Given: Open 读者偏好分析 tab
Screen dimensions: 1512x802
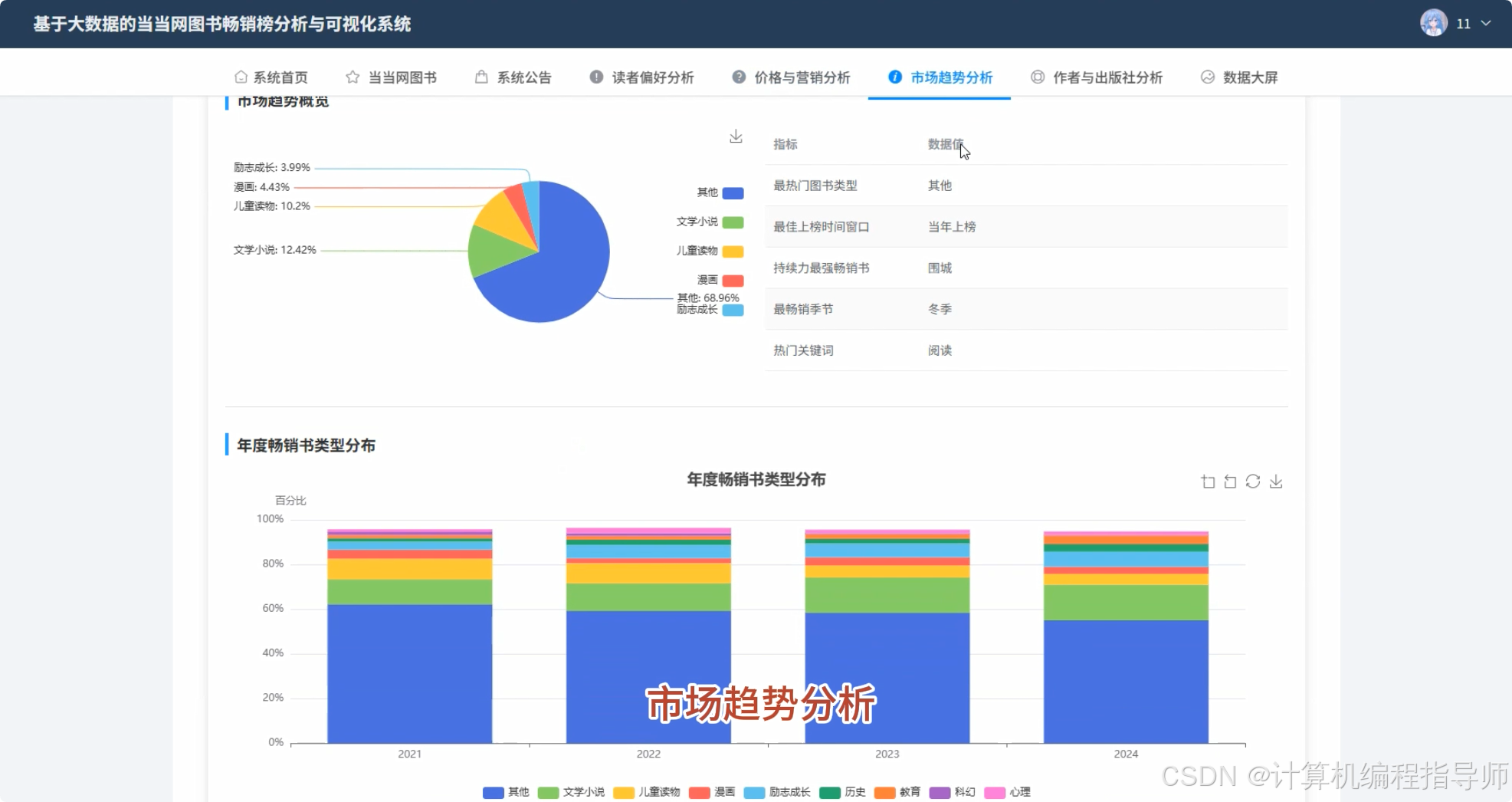Looking at the screenshot, I should 641,77.
